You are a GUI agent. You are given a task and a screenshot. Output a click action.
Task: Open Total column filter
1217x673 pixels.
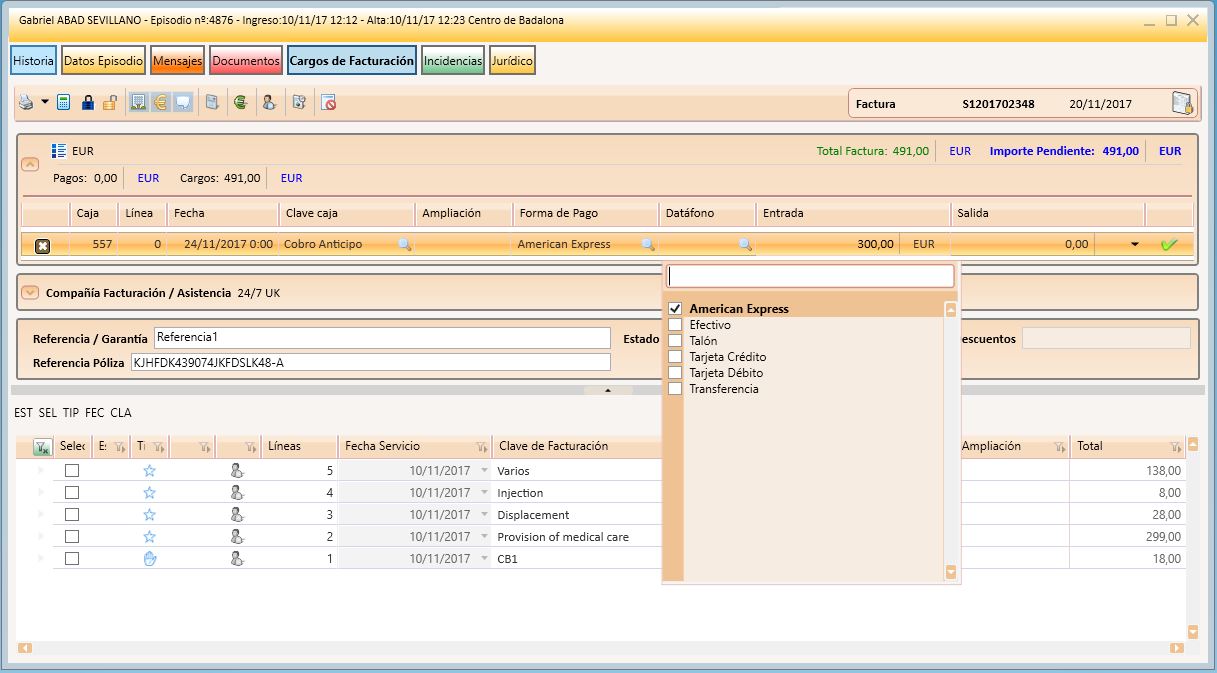[1175, 447]
